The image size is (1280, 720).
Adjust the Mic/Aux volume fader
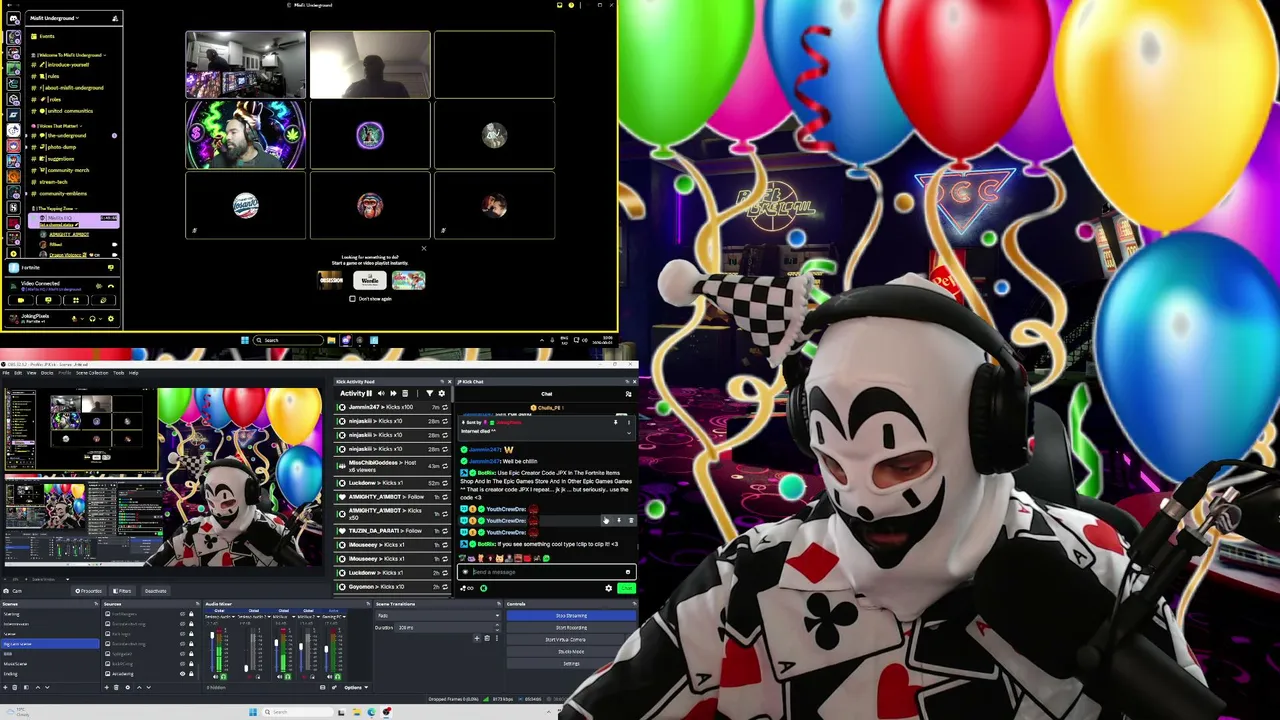pos(276,643)
